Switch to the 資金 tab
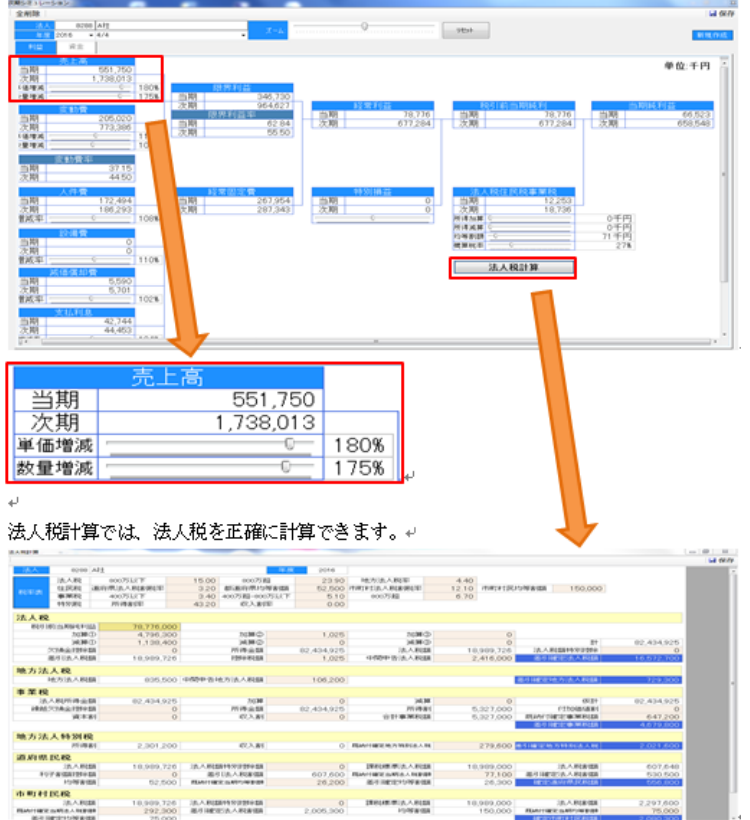The width and height of the screenshot is (750, 820). click(x=75, y=47)
